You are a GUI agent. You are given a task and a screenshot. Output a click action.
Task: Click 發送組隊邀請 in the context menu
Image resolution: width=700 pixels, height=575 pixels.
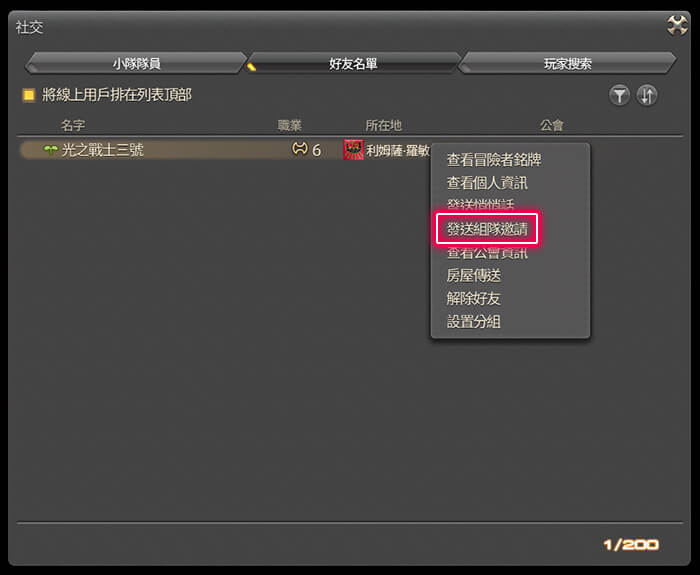coord(487,229)
